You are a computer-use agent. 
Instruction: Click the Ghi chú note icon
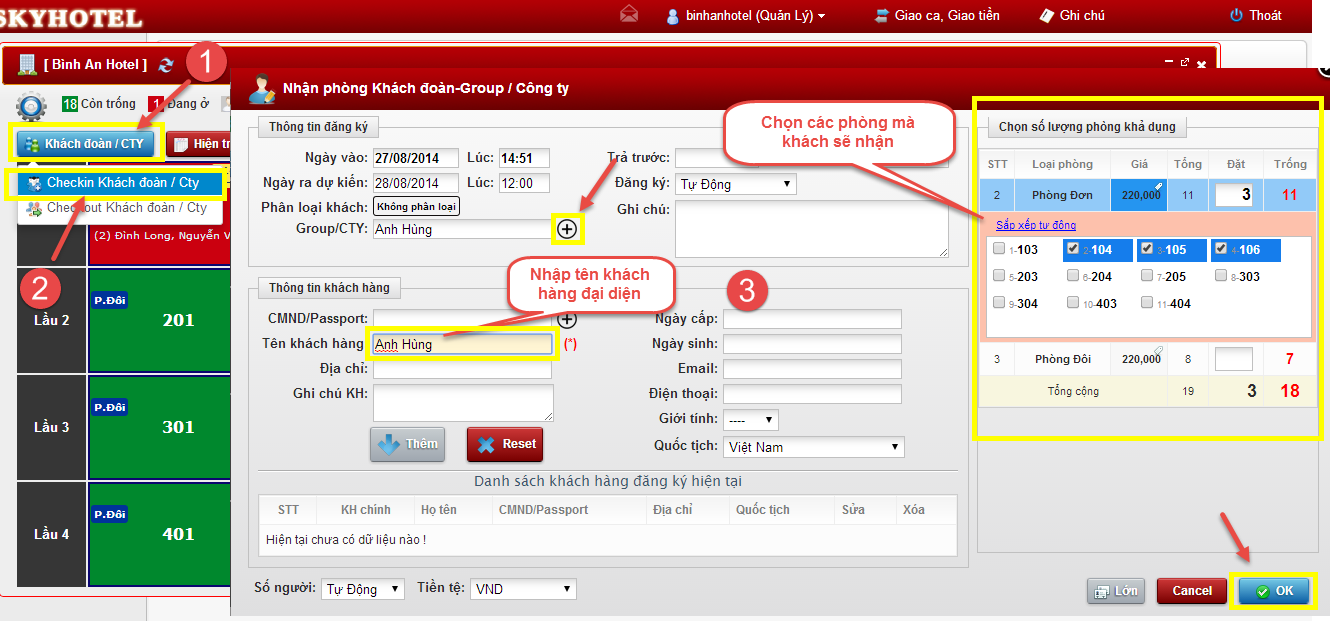(x=1047, y=15)
